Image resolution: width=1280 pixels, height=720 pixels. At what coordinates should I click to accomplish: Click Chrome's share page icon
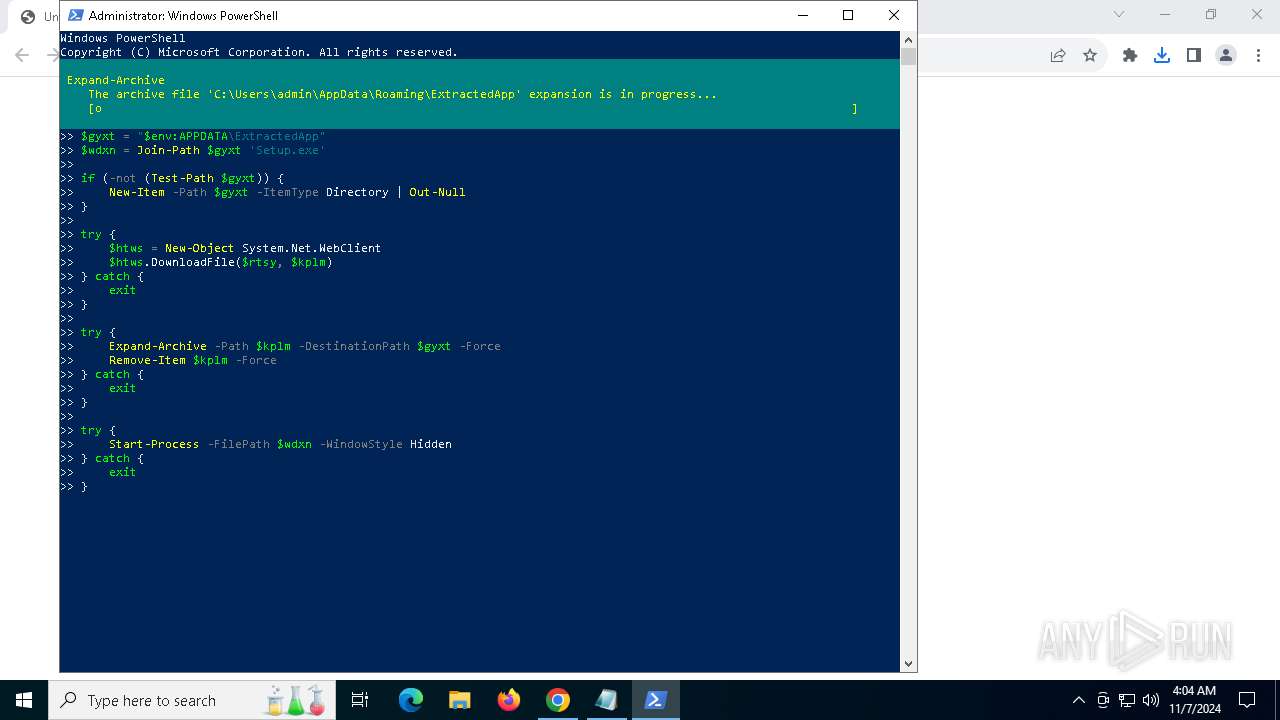pyautogui.click(x=1058, y=55)
